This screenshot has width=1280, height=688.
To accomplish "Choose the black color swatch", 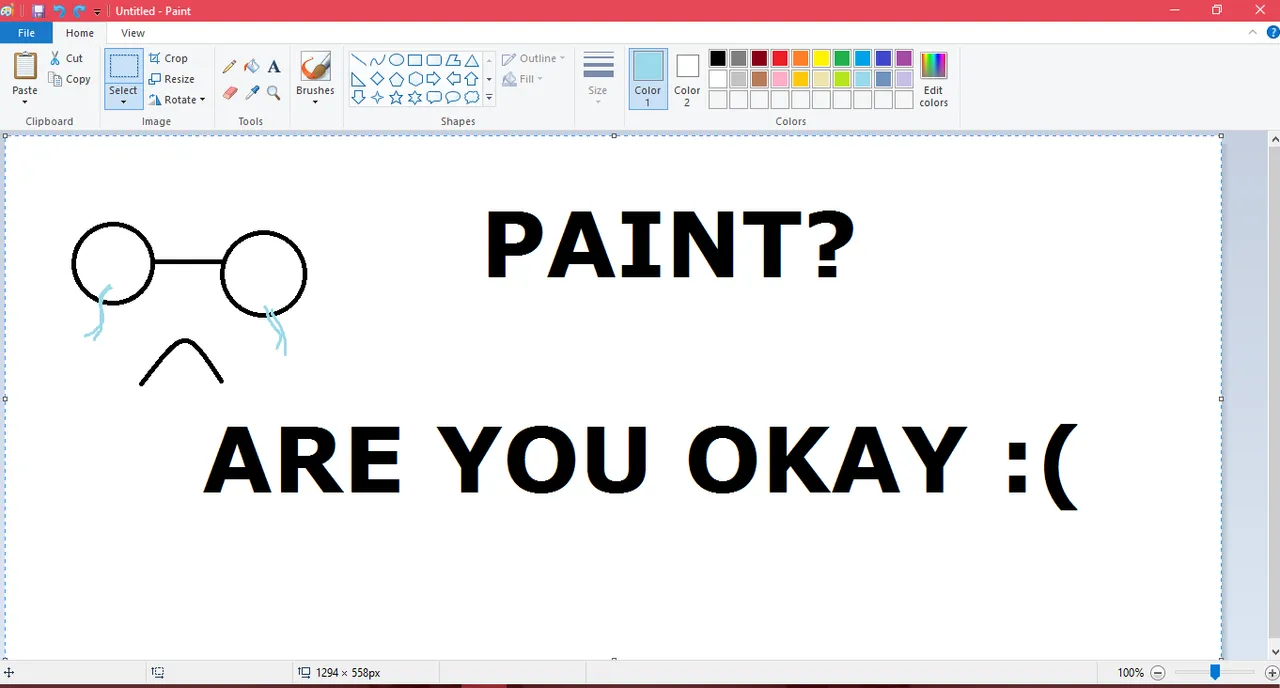I will coord(718,58).
